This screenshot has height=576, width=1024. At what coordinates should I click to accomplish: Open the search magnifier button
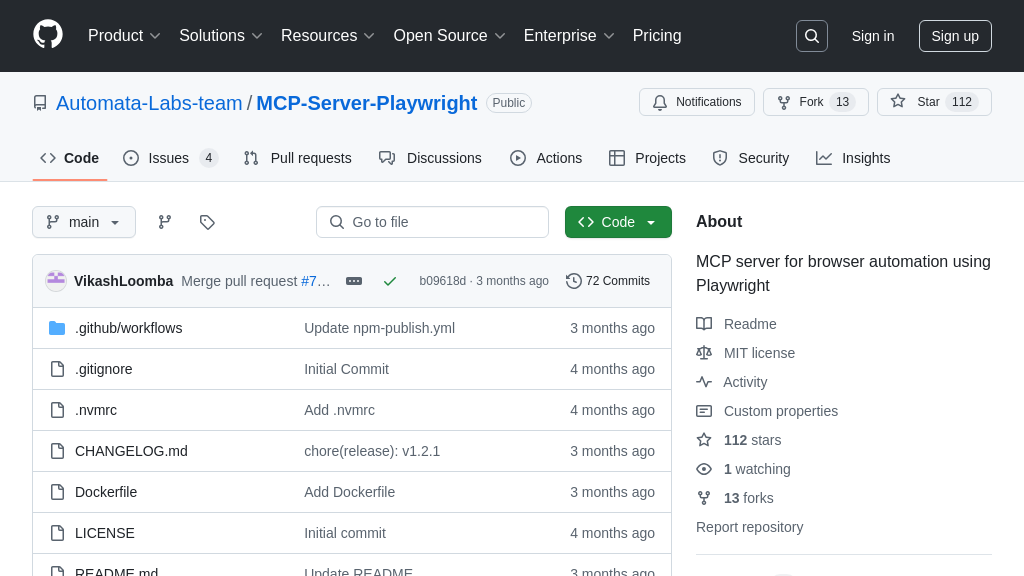pos(811,36)
